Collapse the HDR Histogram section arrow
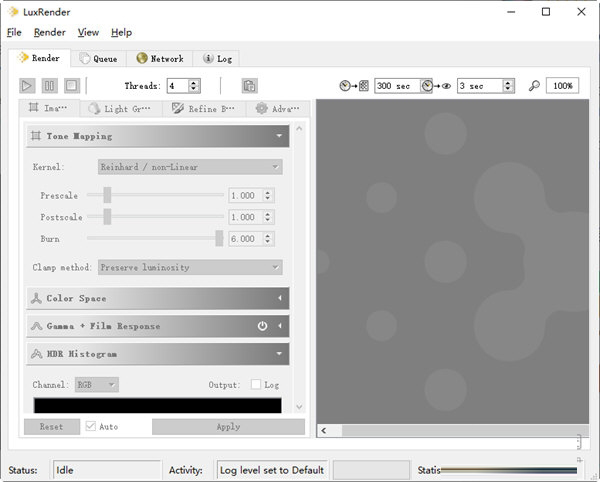 [279, 354]
